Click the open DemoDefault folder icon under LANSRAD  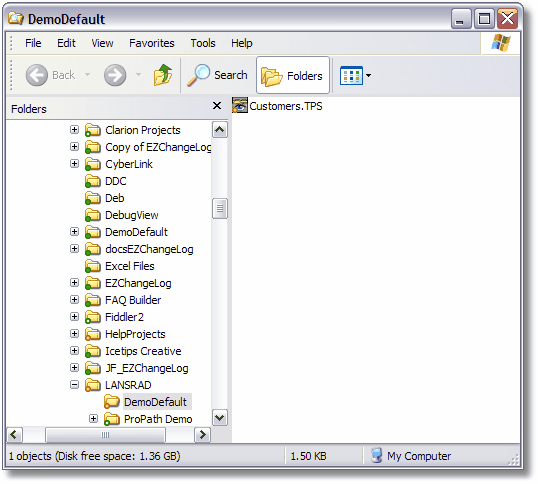pyautogui.click(x=112, y=402)
